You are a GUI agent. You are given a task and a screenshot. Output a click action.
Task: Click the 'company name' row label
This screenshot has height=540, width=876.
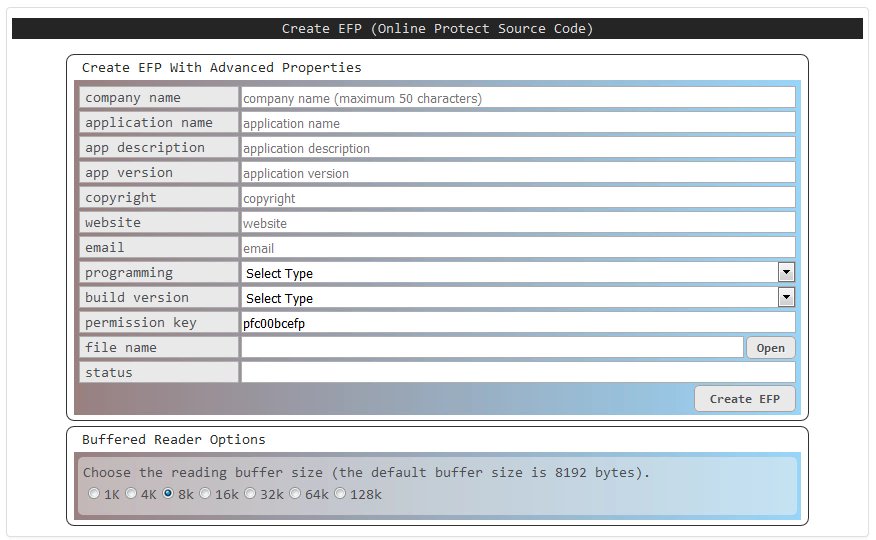[x=159, y=98]
